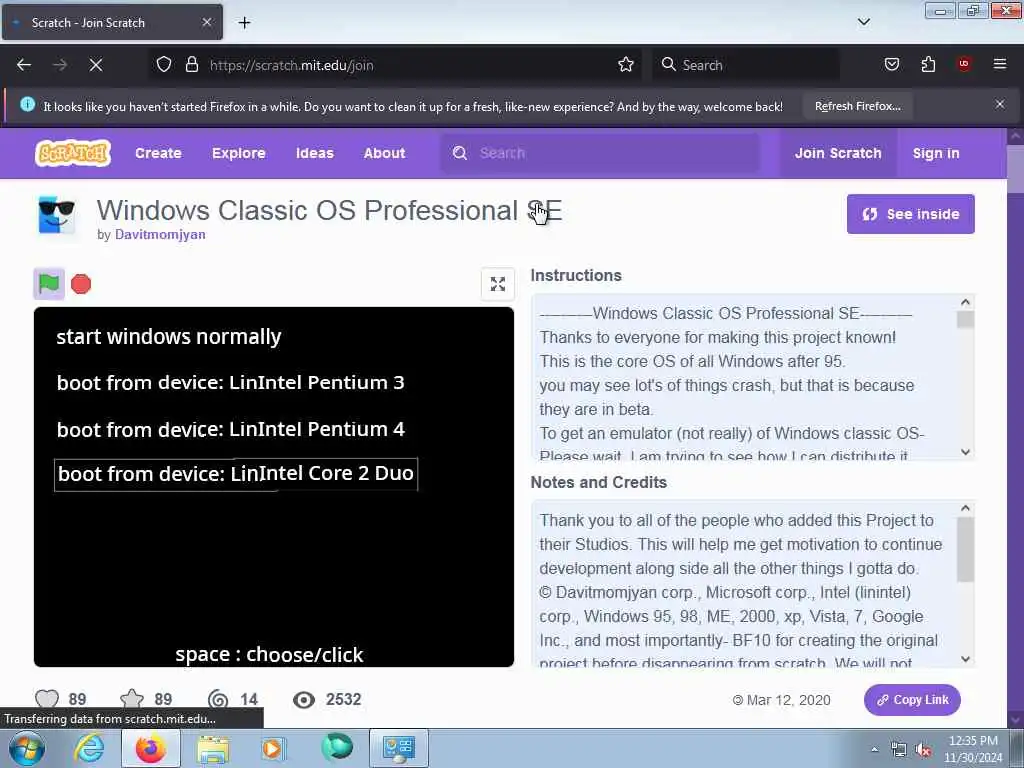The image size is (1024, 768).
Task: Click the Scratch search magnifier icon
Action: [460, 153]
